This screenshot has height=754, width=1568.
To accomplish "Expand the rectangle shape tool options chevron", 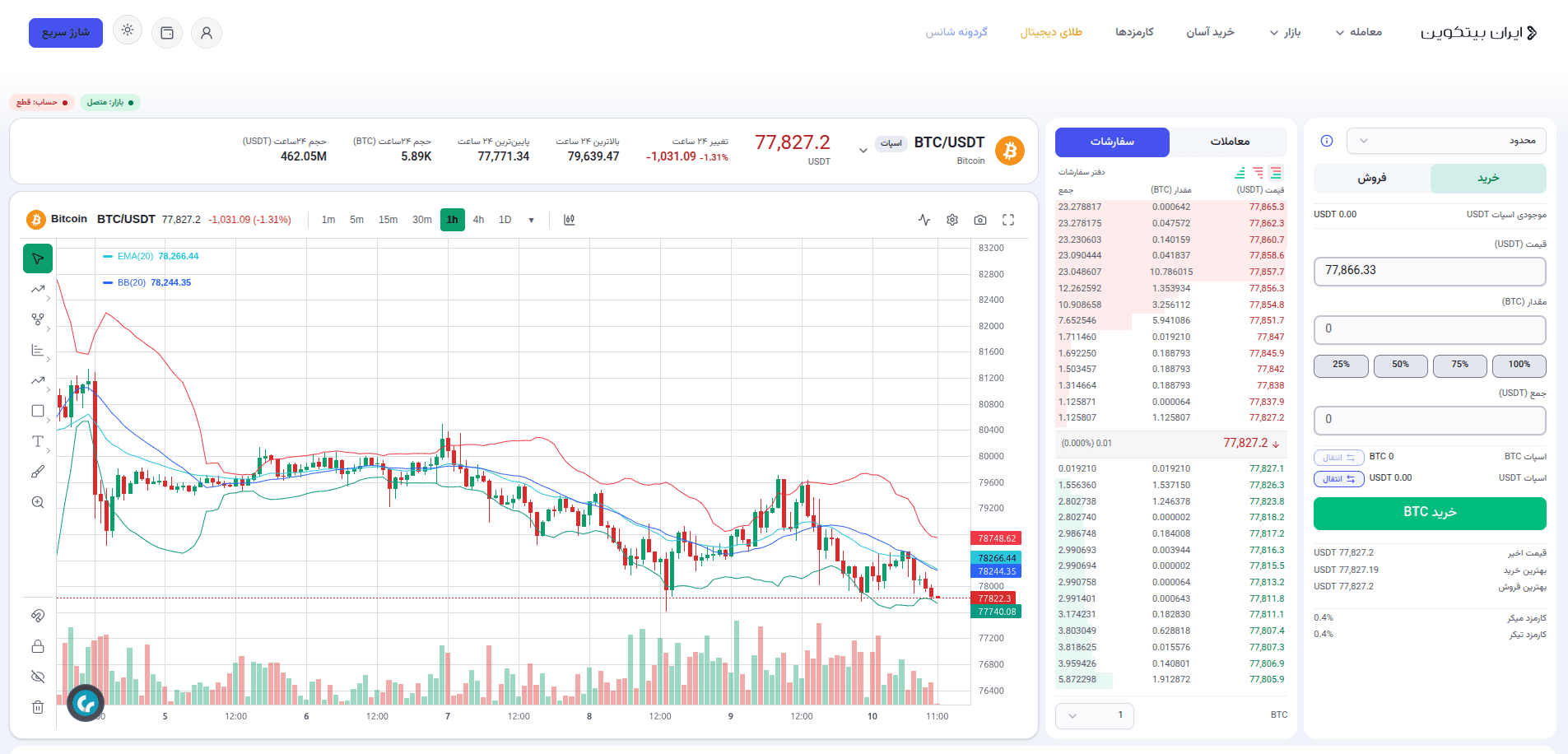I will coord(49,420).
